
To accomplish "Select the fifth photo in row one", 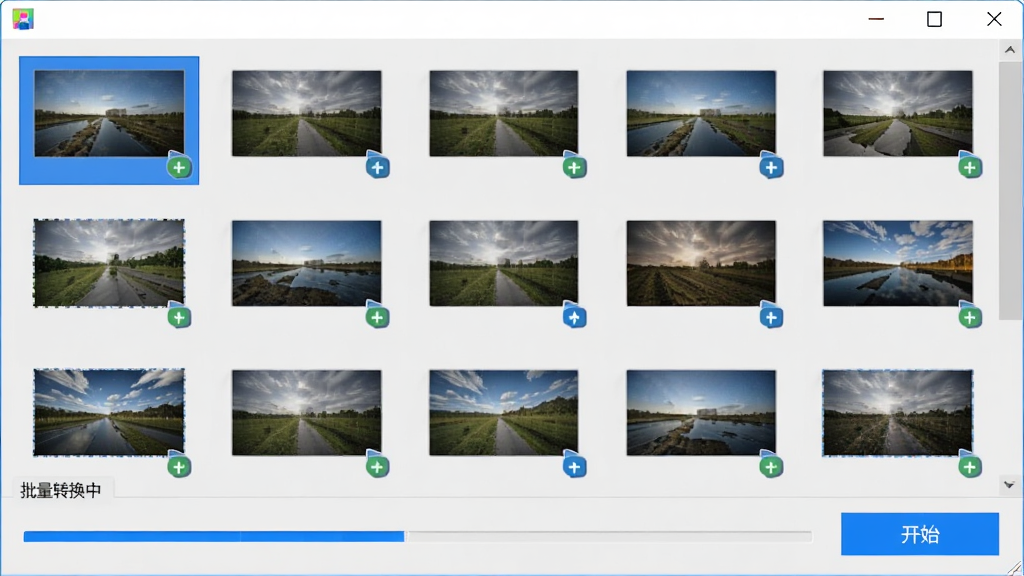I will 898,114.
